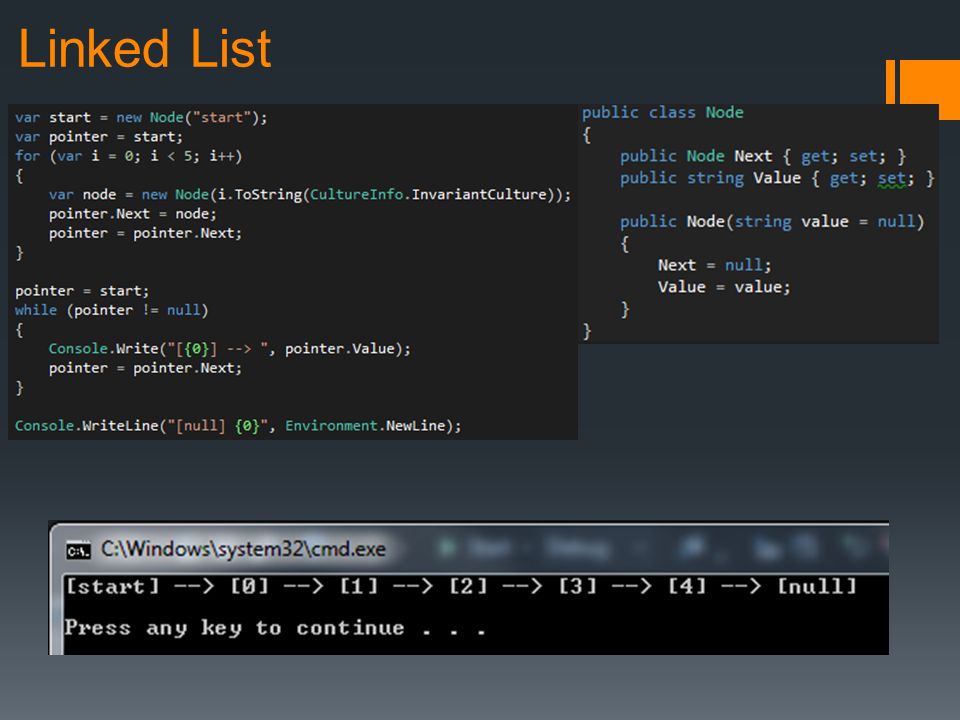Image resolution: width=960 pixels, height=720 pixels.
Task: Click the line containing CultureInfo.InvariantCulture
Action: point(310,195)
